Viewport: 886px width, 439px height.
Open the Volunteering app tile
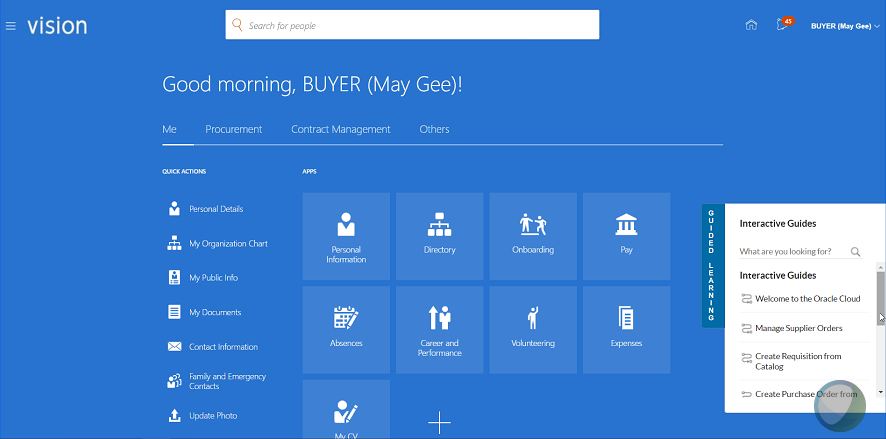coord(532,329)
